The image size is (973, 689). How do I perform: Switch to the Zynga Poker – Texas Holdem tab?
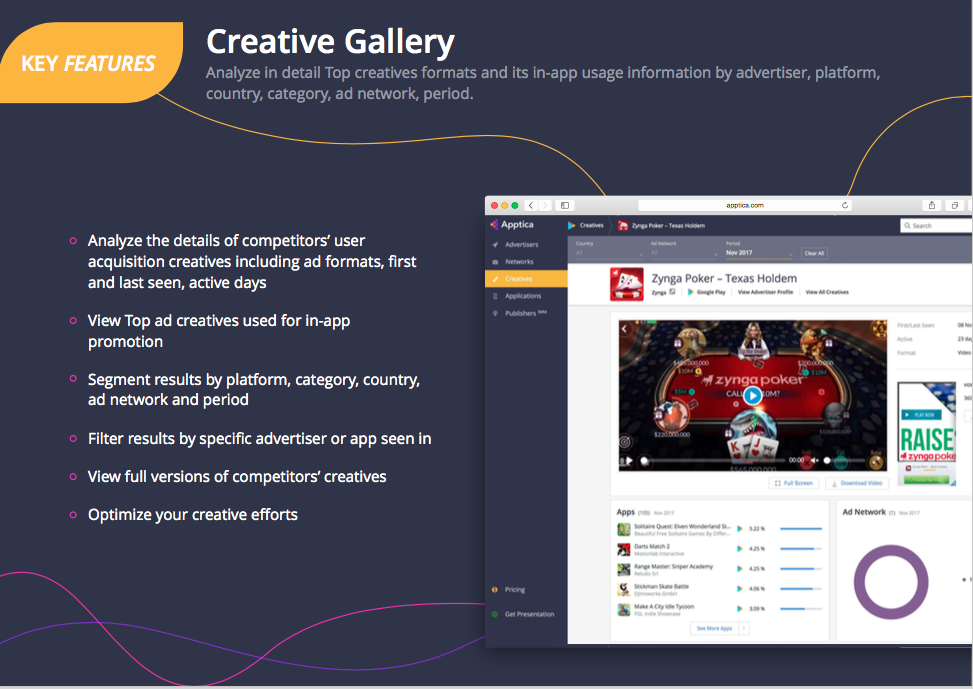666,225
